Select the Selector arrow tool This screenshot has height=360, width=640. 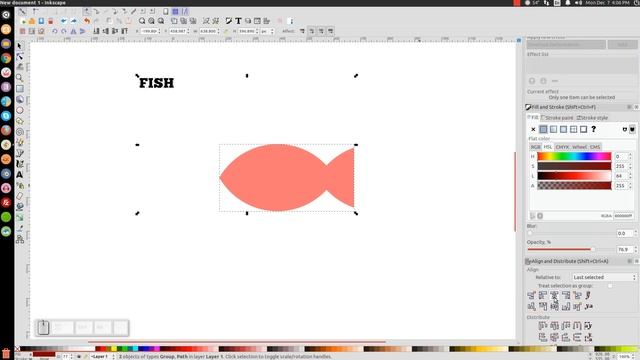coord(20,46)
